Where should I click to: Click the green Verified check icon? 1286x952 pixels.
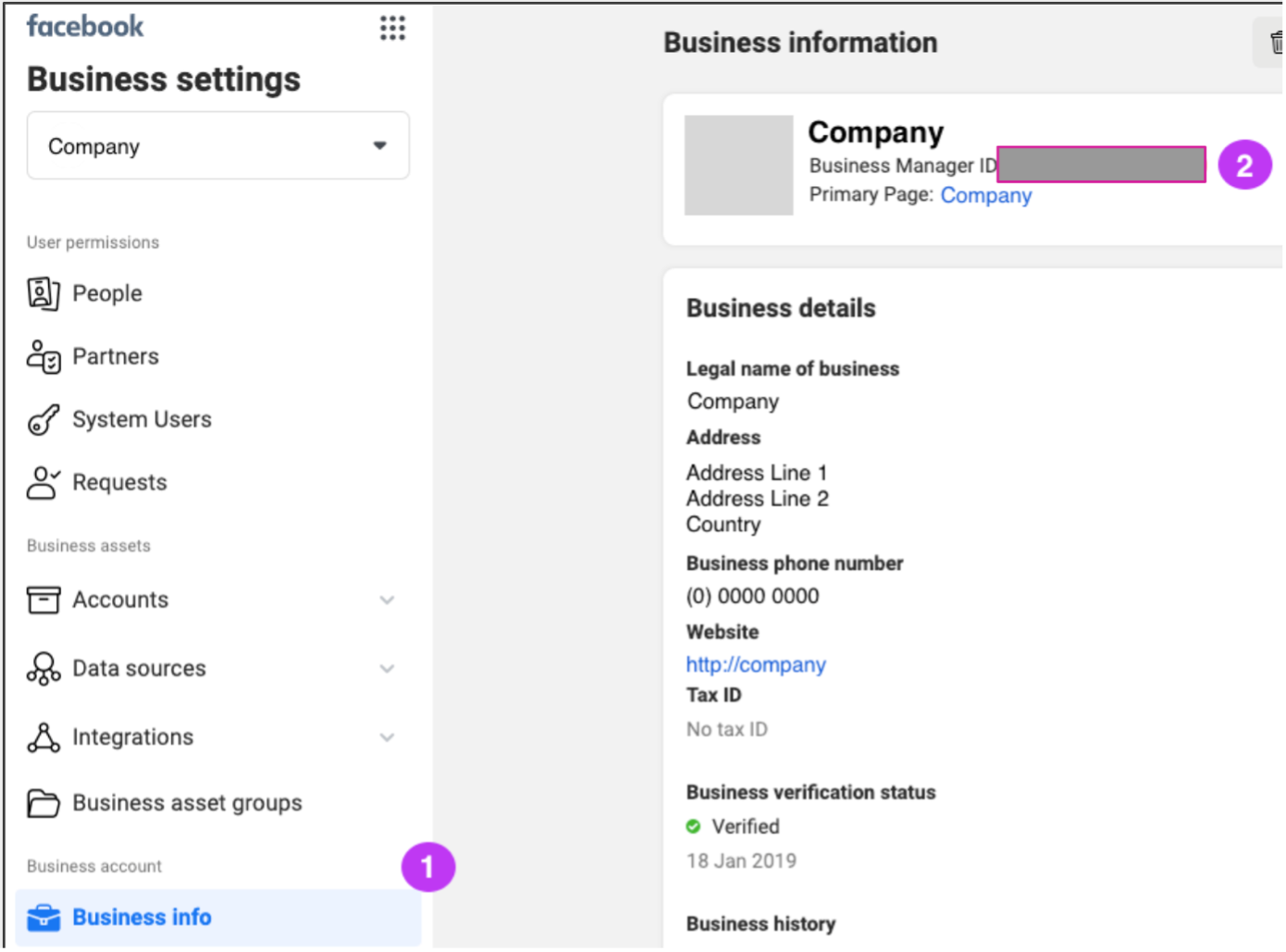pyautogui.click(x=693, y=826)
